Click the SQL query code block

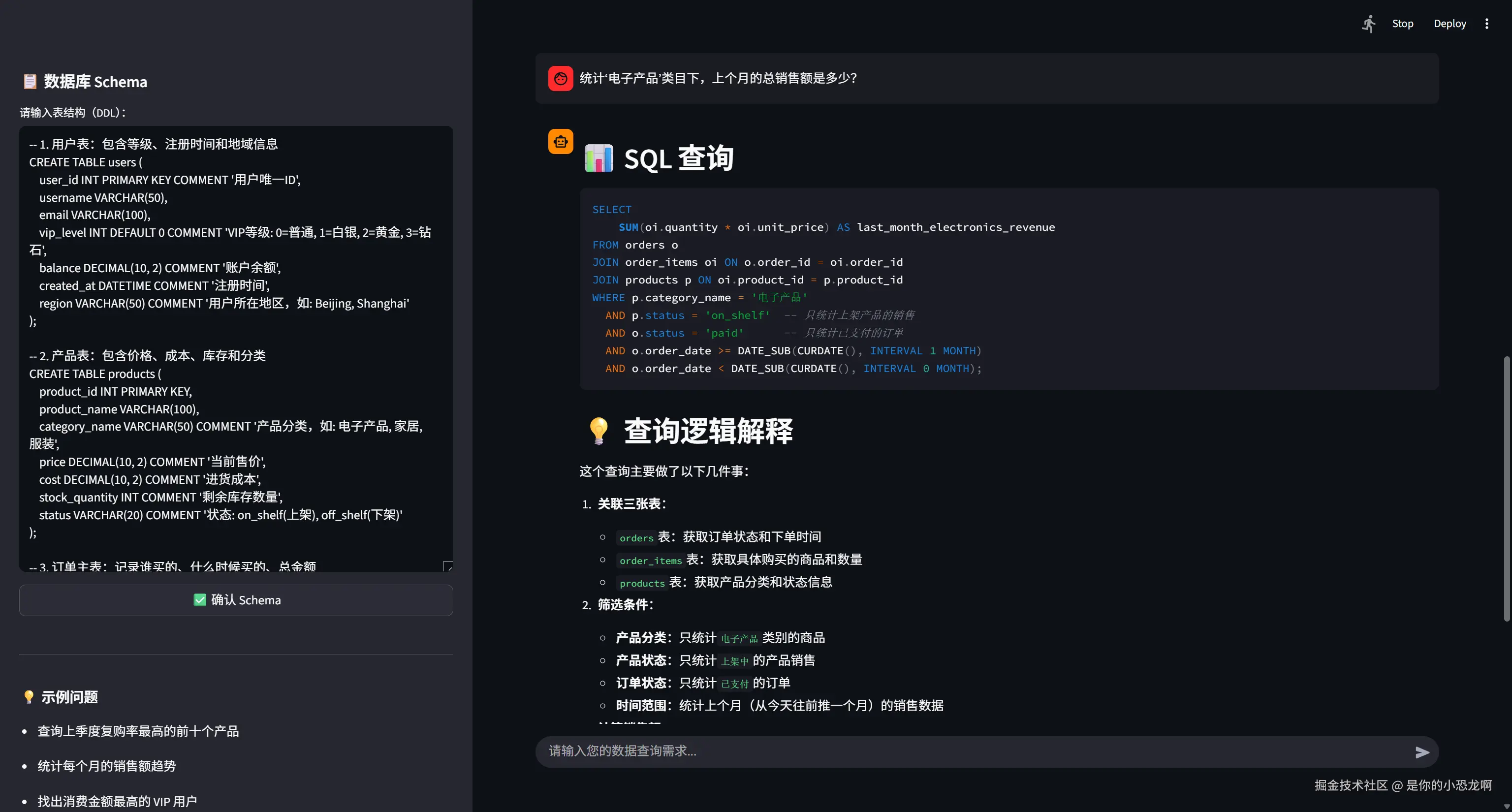click(1008, 289)
